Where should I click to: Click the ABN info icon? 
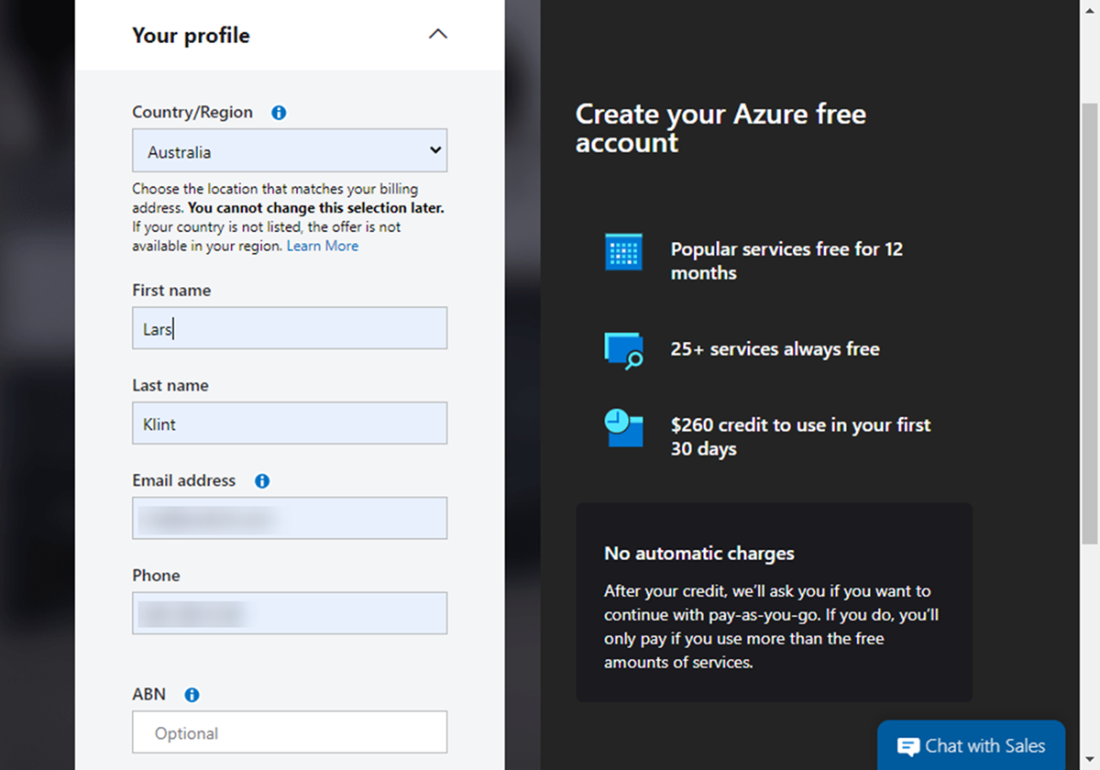coord(192,695)
